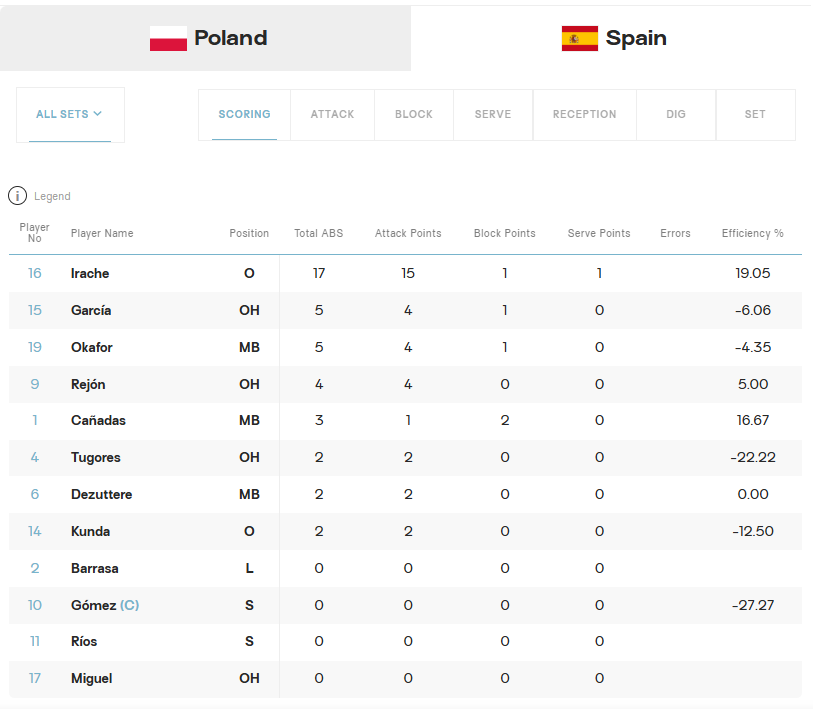Open the ALL SETS dropdown
The image size is (813, 709).
70,115
